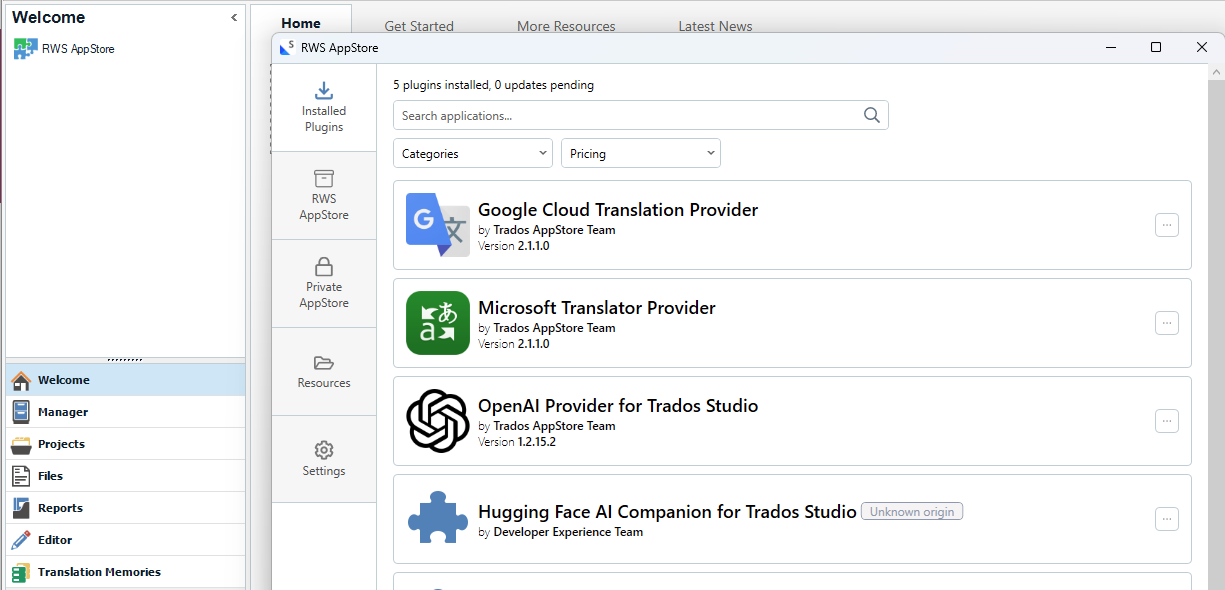Click the Installed Plugins download icon
The width and height of the screenshot is (1225, 590).
323,91
